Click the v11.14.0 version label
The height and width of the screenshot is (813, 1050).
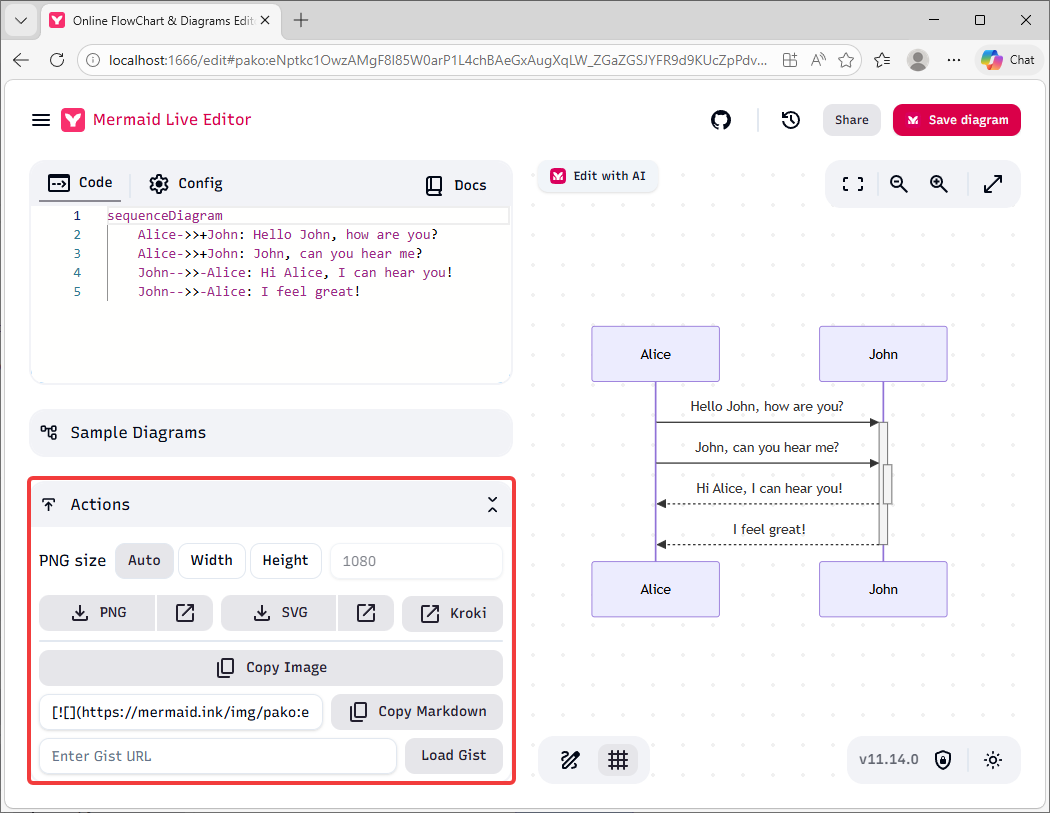pos(889,759)
